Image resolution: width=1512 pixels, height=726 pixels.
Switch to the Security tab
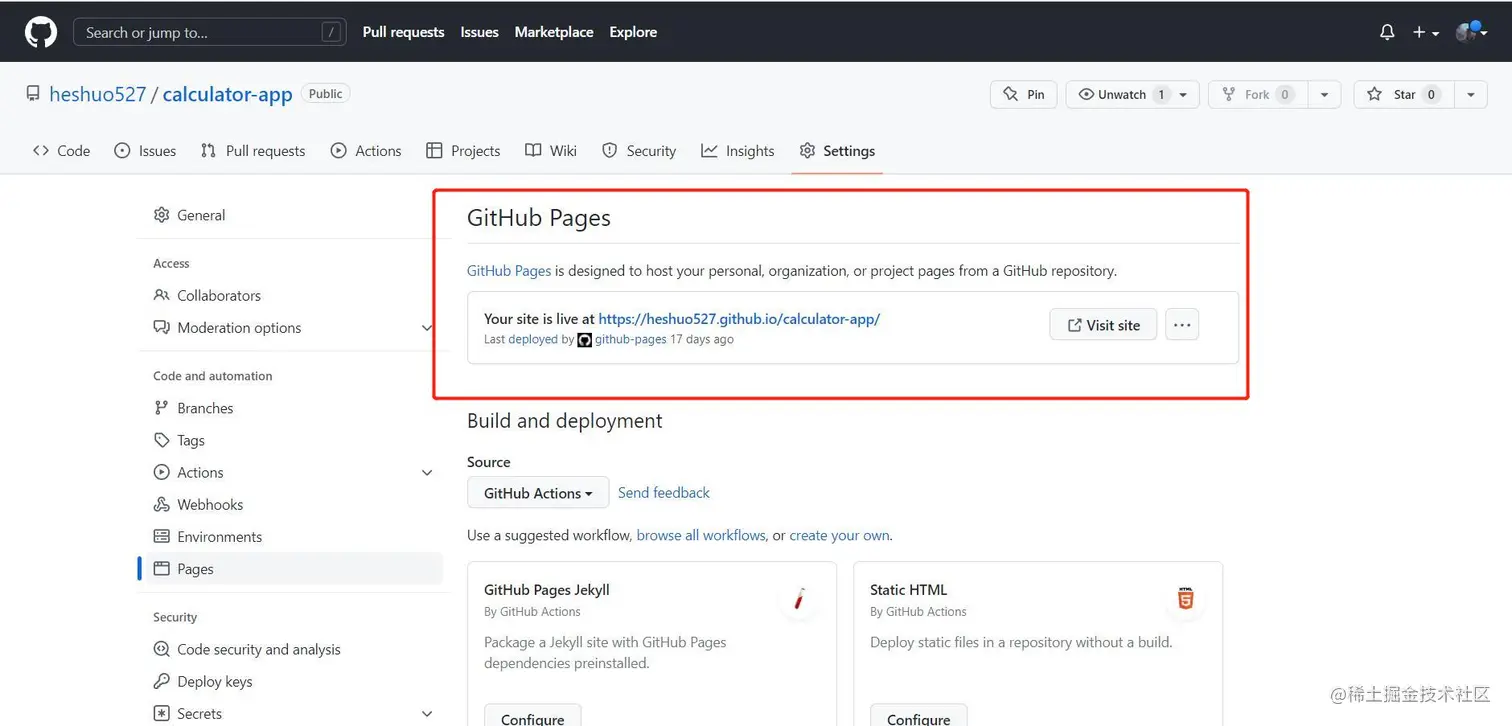point(639,151)
